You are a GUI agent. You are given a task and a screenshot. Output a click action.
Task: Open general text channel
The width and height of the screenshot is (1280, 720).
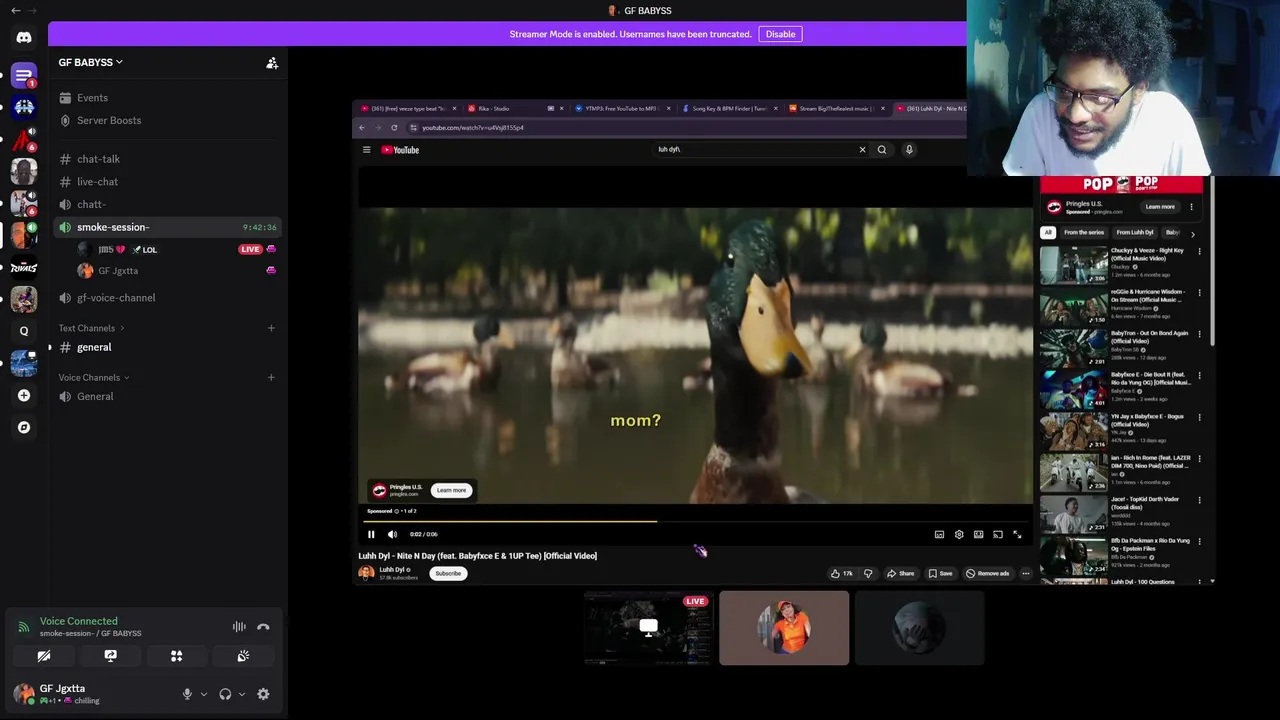(x=168, y=347)
